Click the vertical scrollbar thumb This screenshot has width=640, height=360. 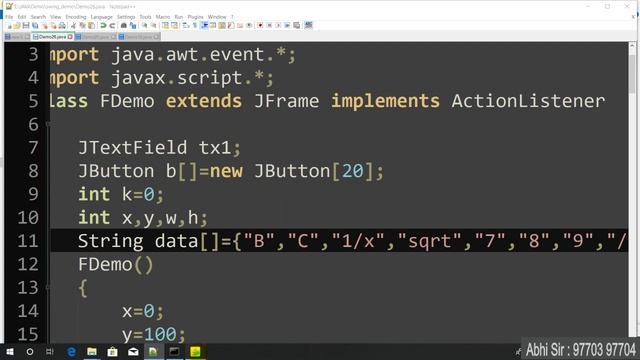coord(633,73)
